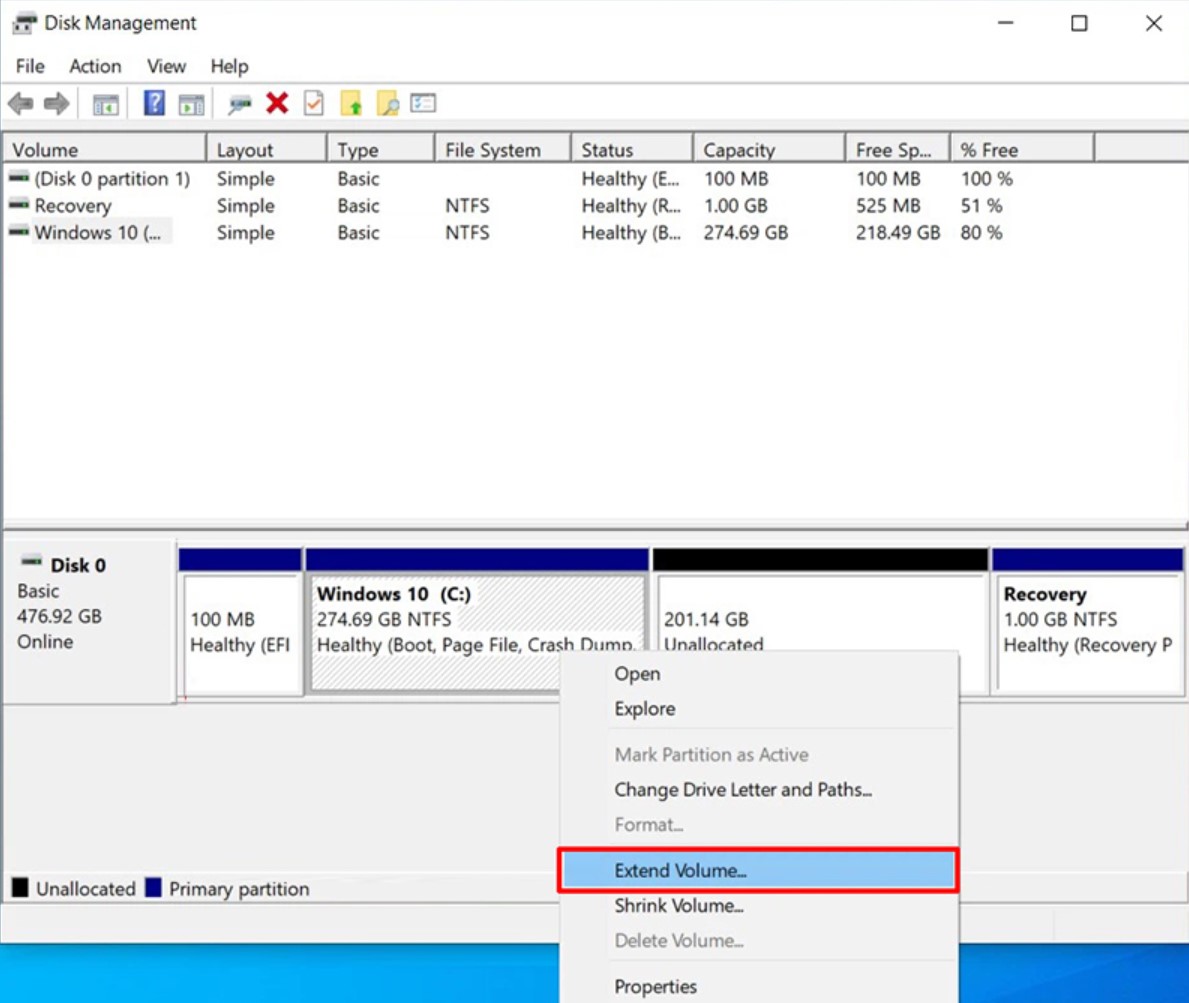Toggle the Action pane icon

click(191, 103)
